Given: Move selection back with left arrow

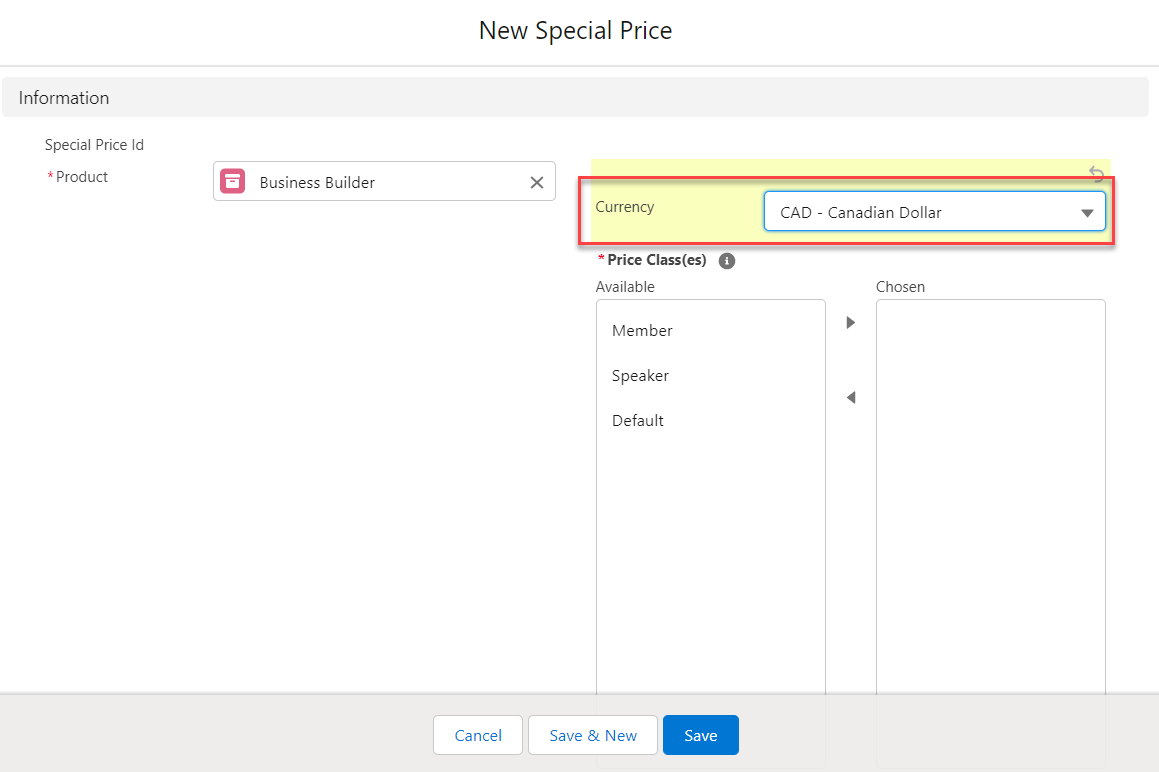Looking at the screenshot, I should [x=851, y=398].
